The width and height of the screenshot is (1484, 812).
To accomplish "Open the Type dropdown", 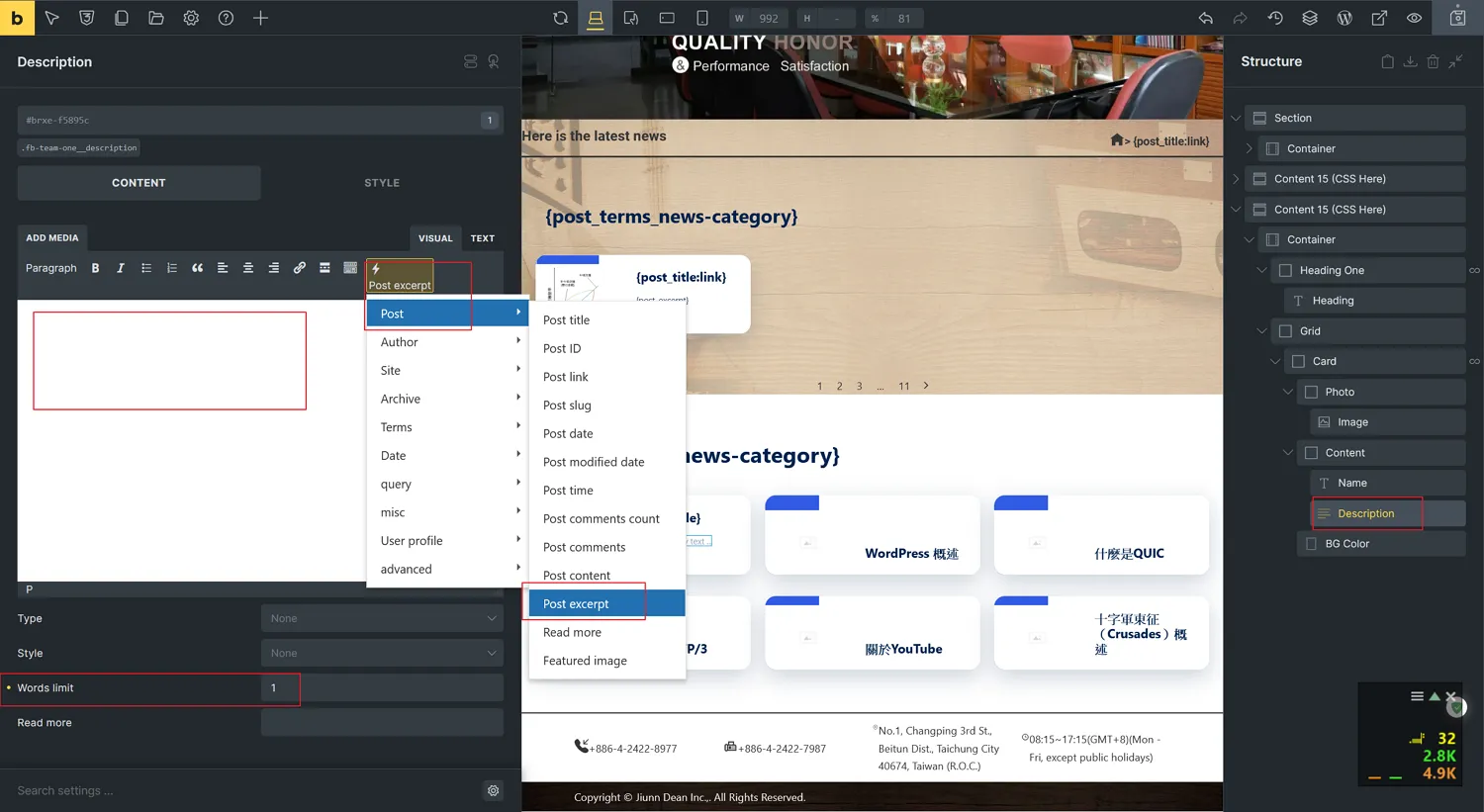I will (x=382, y=618).
